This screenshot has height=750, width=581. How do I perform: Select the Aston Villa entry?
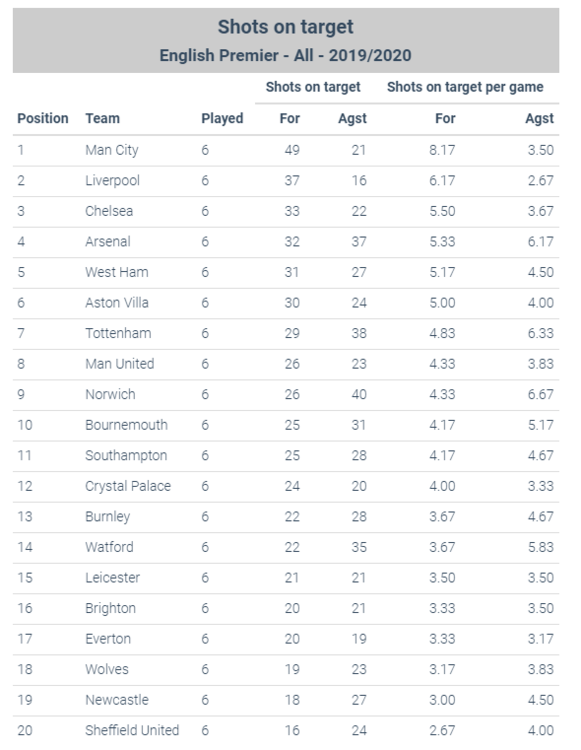(x=117, y=303)
